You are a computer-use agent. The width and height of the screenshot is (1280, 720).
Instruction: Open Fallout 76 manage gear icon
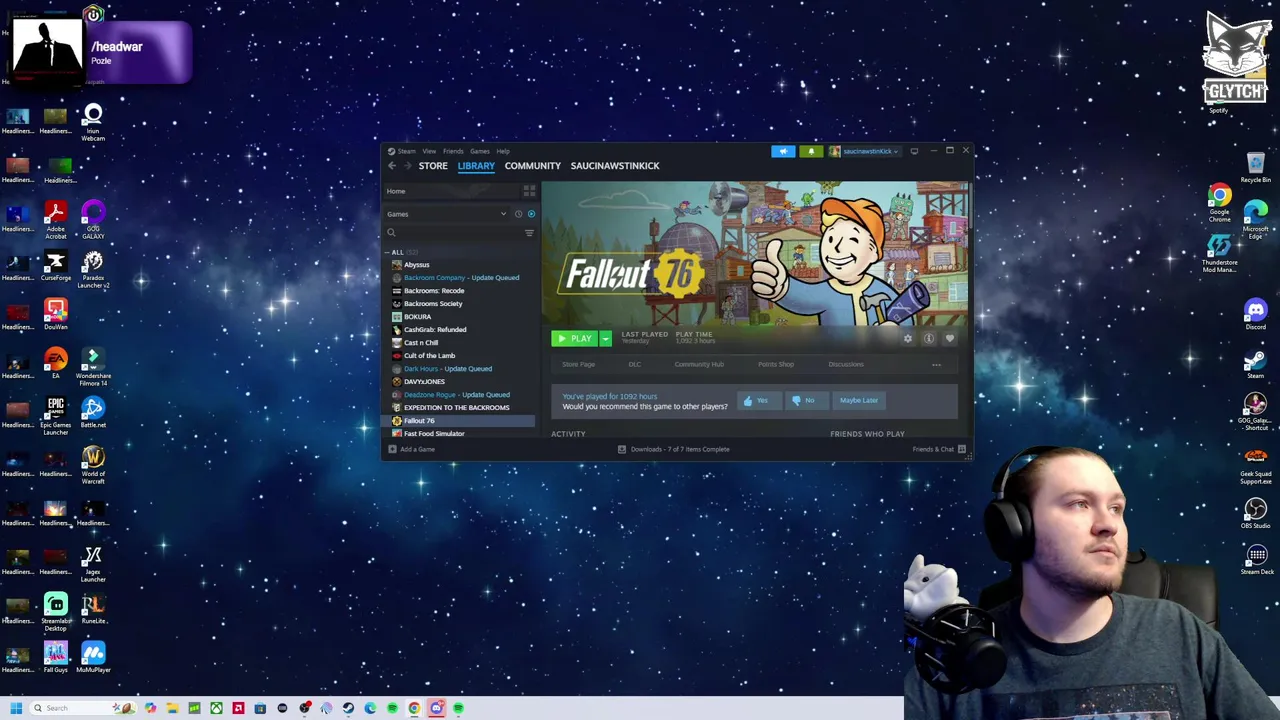pos(908,339)
